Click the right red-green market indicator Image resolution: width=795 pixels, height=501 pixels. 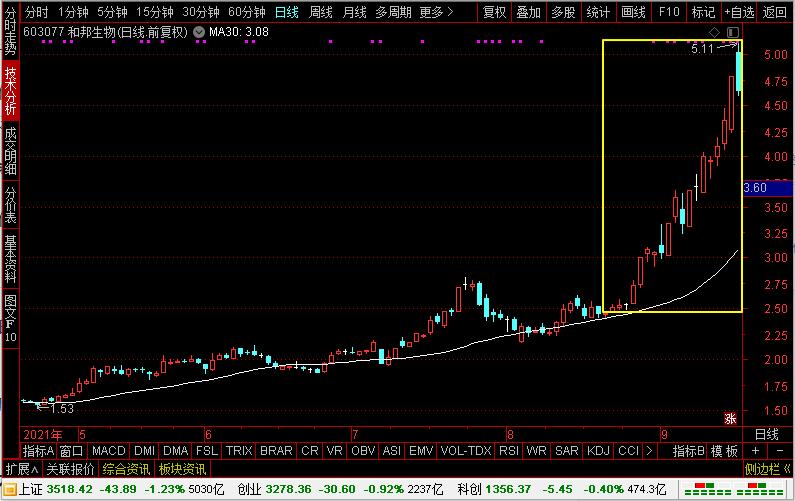pos(761,489)
